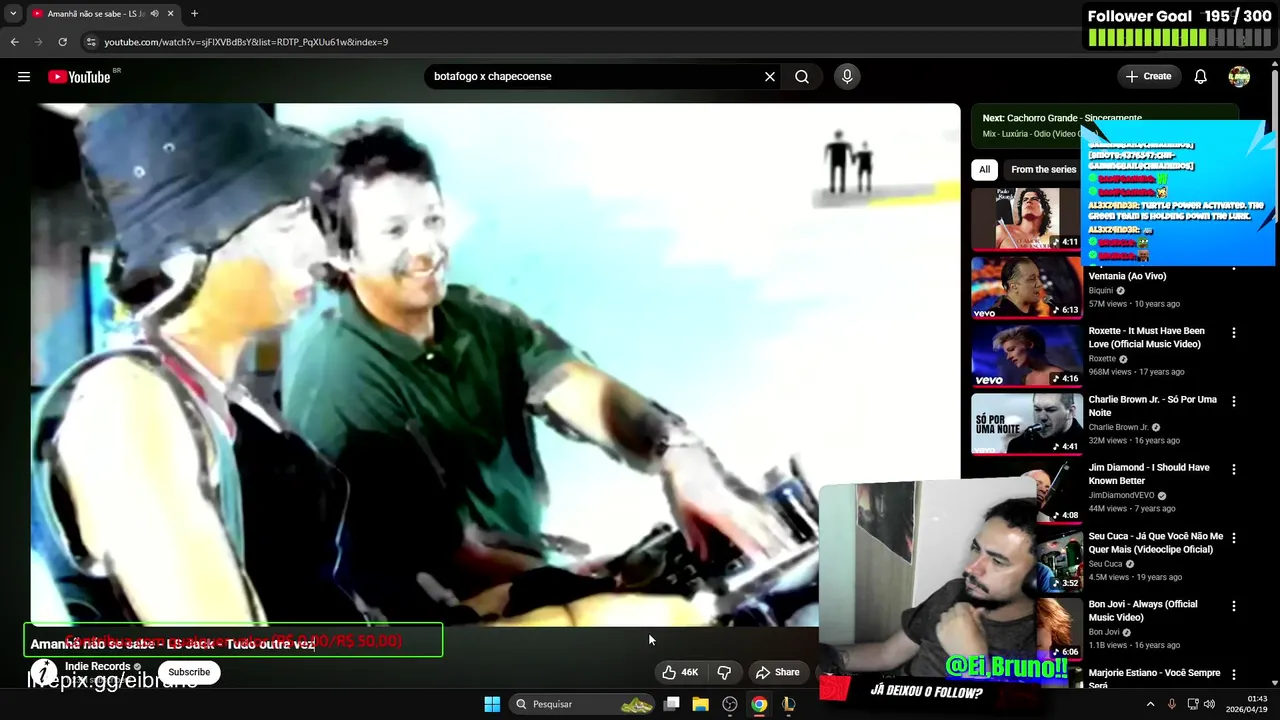Viewport: 1280px width, 720px height.
Task: Open League of Legends taskbar icon
Action: tap(788, 704)
